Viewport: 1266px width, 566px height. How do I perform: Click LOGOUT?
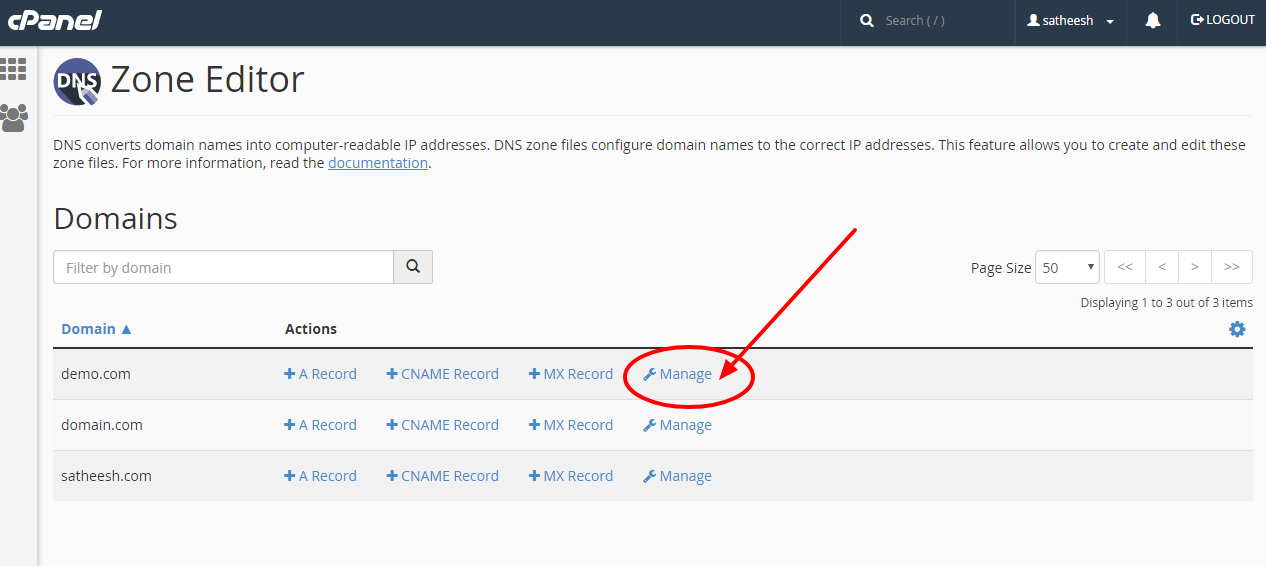click(x=1222, y=20)
